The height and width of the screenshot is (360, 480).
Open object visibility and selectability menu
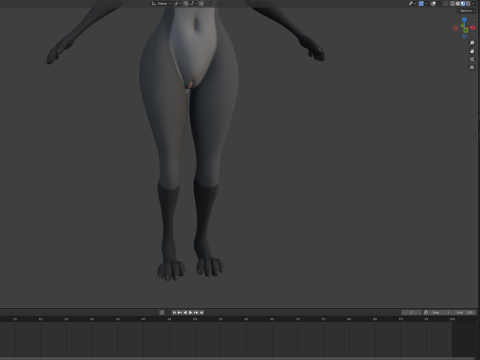coord(413,3)
